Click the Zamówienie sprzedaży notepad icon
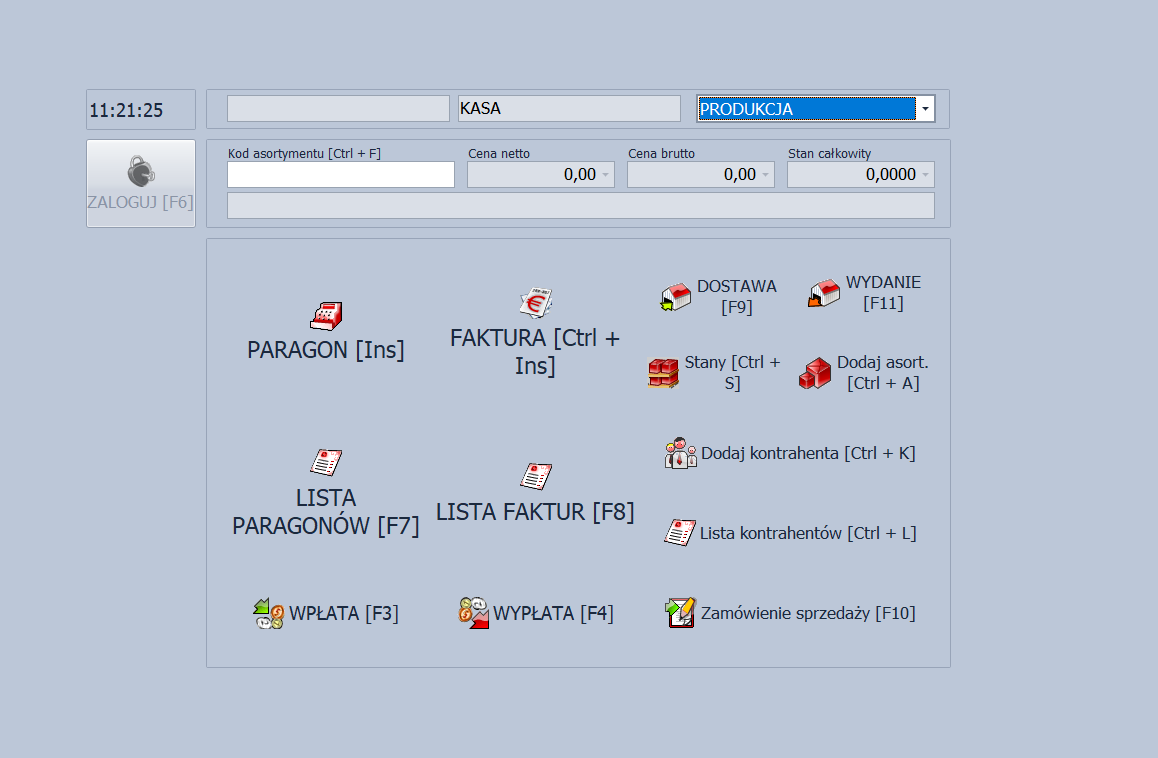 680,613
